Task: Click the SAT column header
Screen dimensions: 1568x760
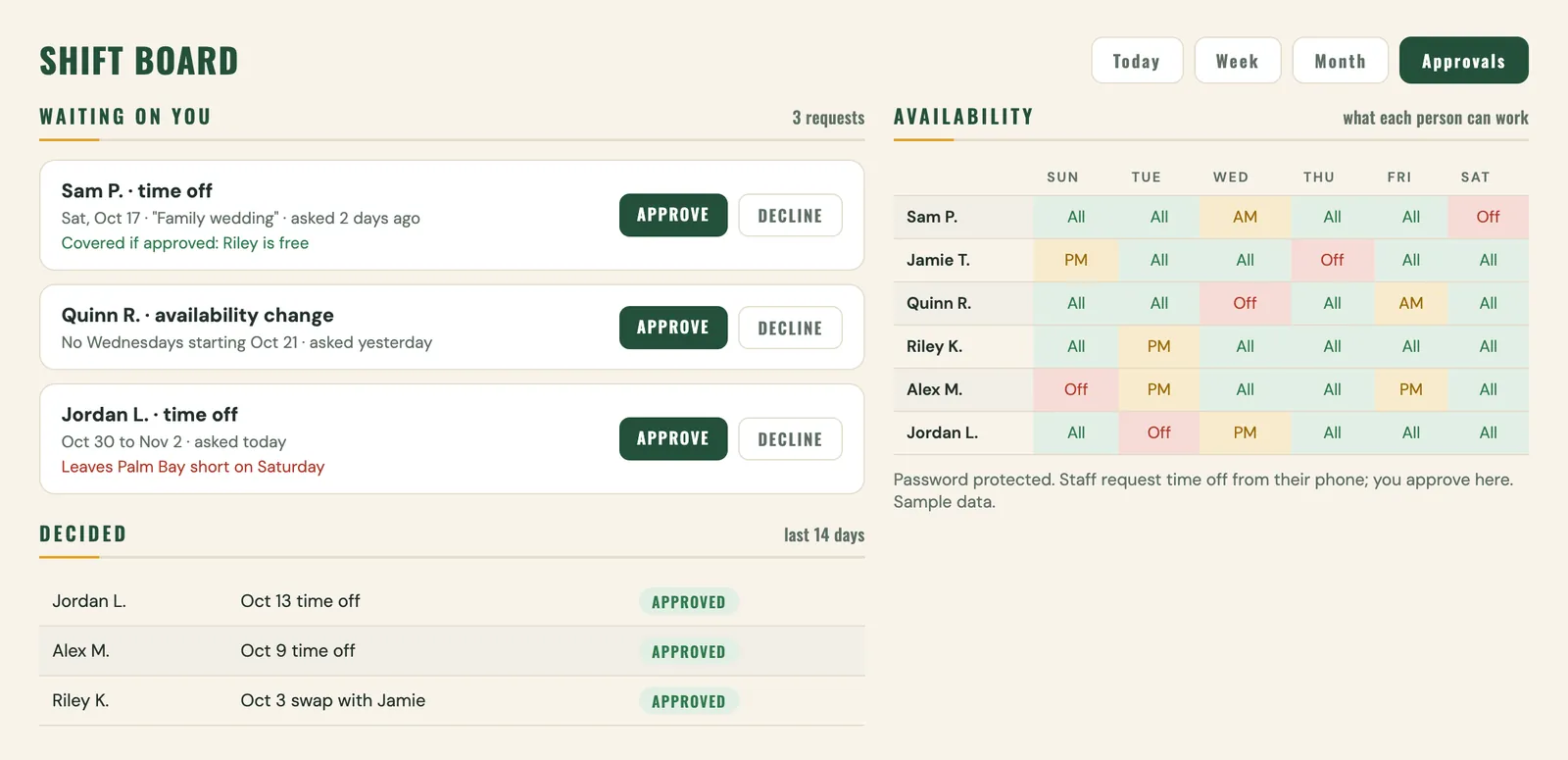Action: click(1475, 177)
